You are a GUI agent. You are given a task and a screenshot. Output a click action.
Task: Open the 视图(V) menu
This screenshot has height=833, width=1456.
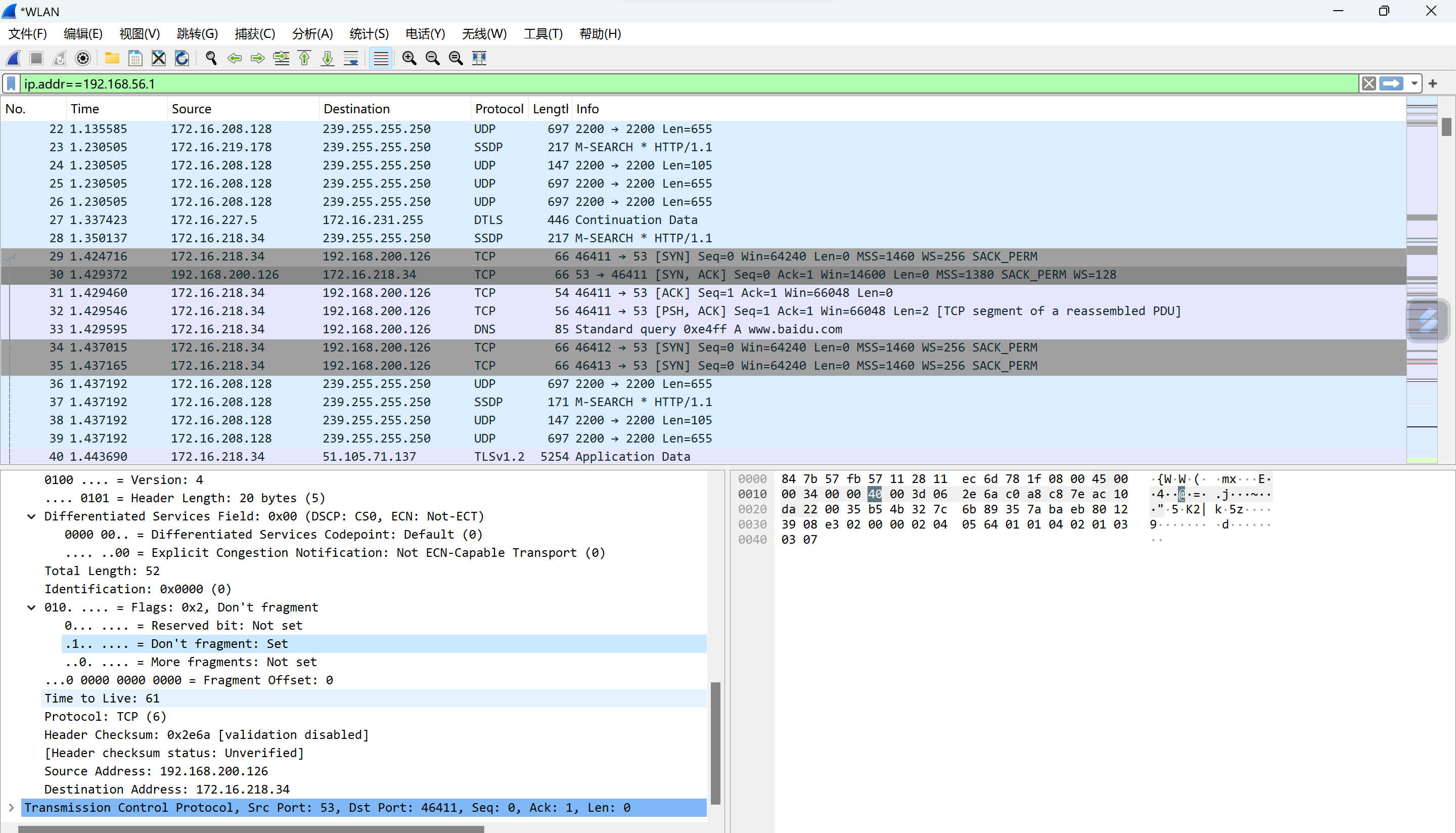click(140, 34)
